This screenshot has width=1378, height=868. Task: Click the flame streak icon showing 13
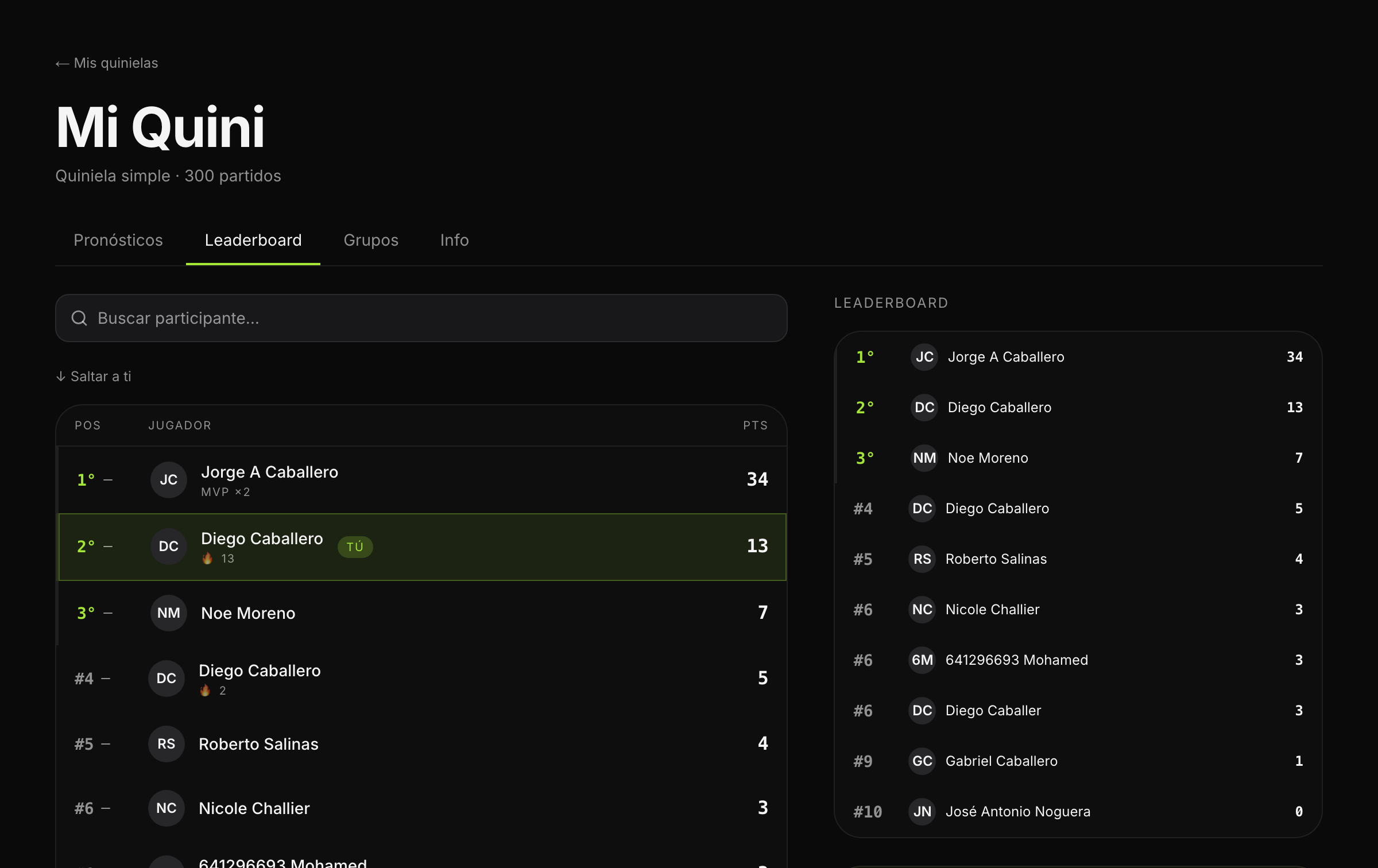coord(207,559)
